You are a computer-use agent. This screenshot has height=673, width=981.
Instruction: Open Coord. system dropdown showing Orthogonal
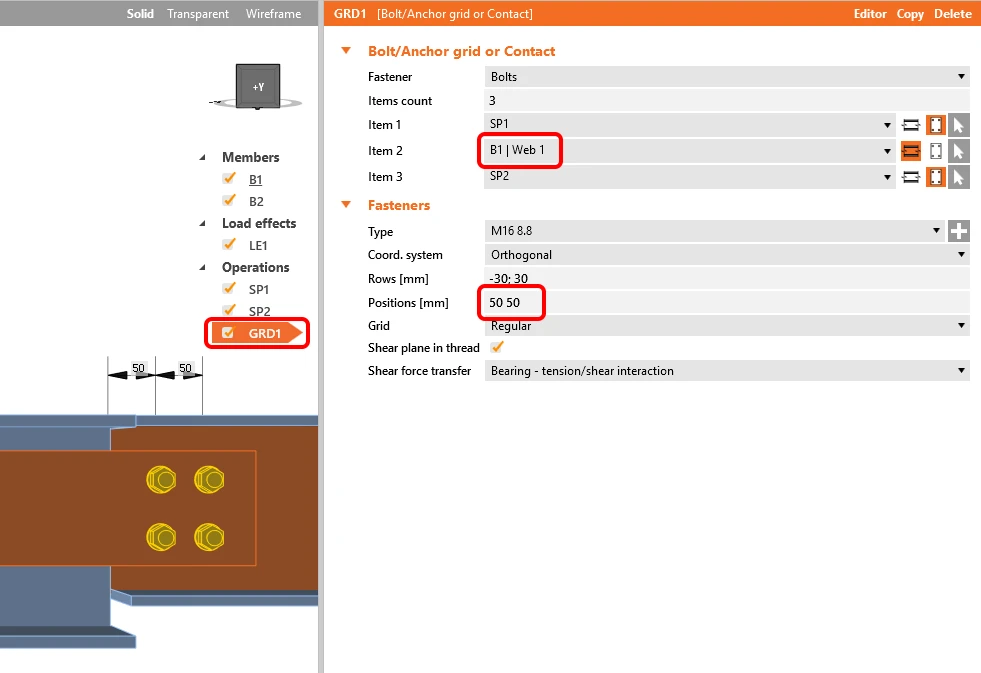[x=727, y=255]
